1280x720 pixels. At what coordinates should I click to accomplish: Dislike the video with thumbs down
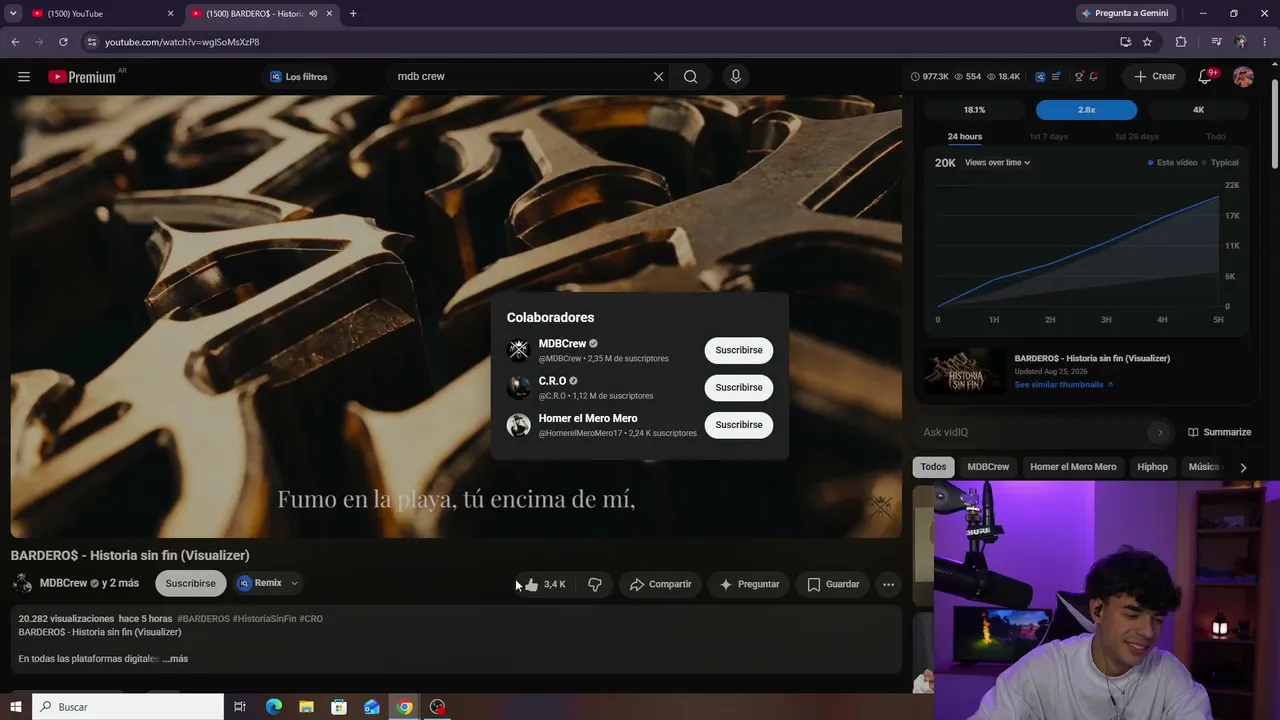[x=595, y=584]
